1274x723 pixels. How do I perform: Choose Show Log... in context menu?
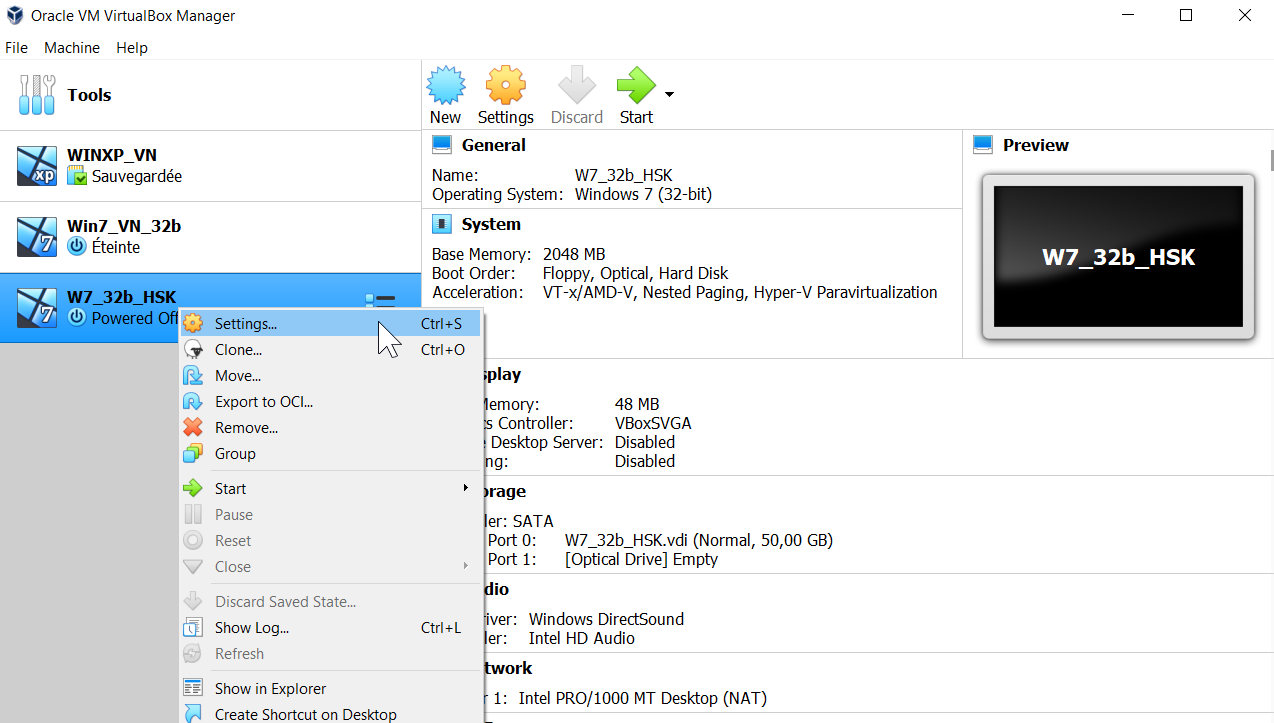pyautogui.click(x=331, y=628)
